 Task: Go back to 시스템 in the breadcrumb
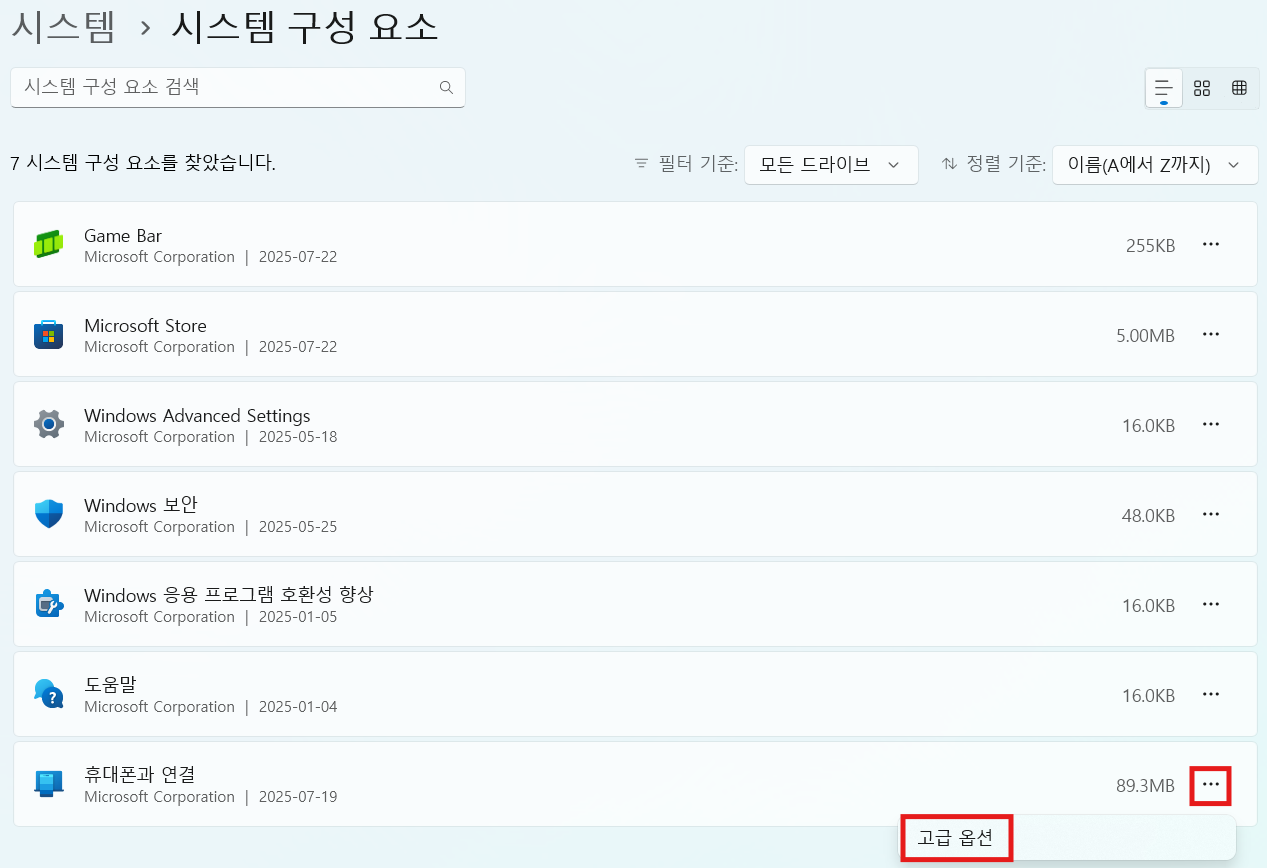click(64, 27)
